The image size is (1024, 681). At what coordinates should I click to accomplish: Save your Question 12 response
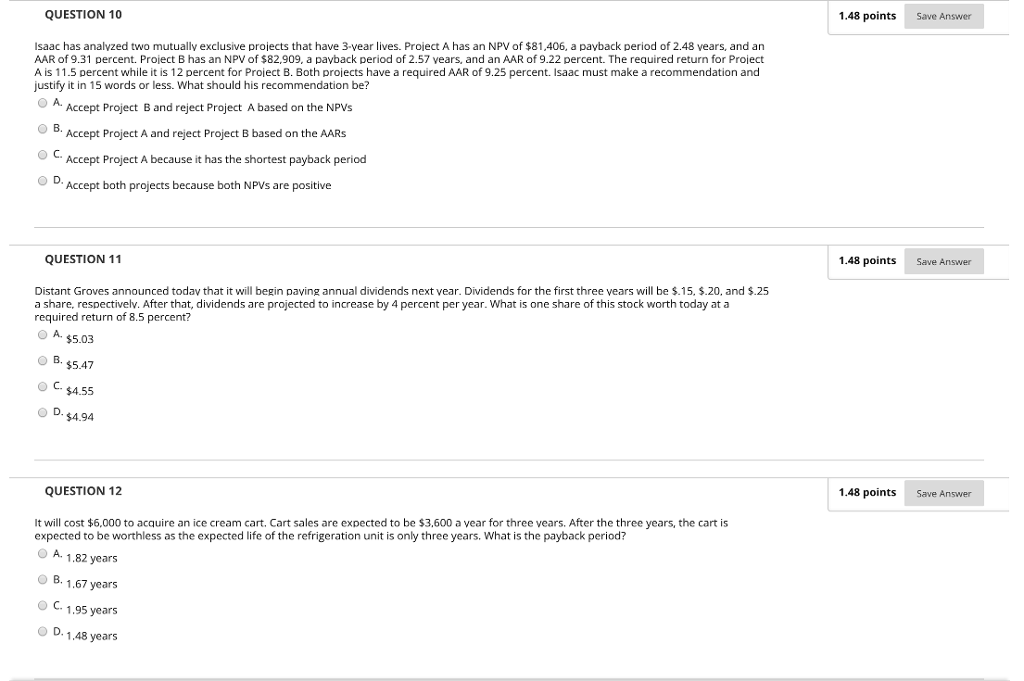(x=942, y=493)
